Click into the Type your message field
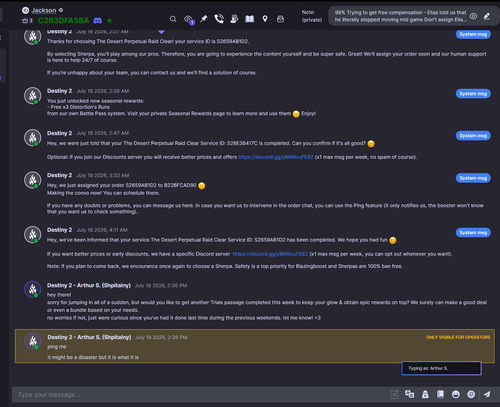Image resolution: width=500 pixels, height=407 pixels. point(200,395)
